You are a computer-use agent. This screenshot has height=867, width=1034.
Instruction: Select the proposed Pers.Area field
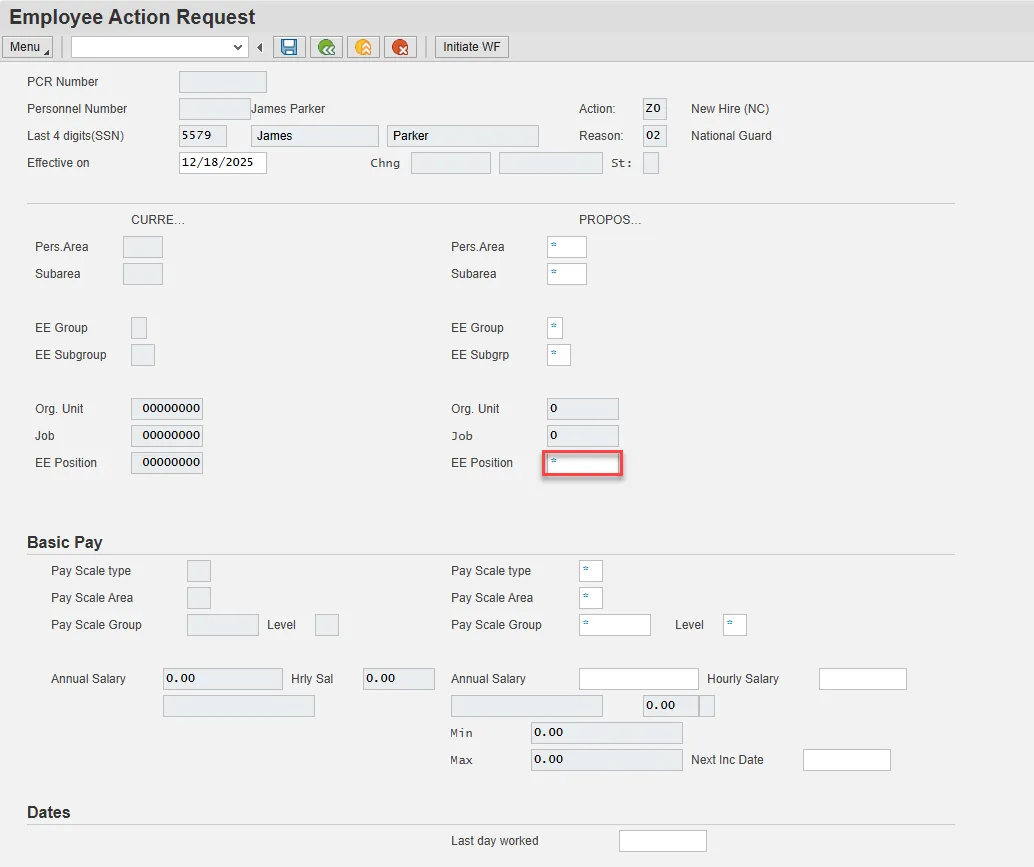567,247
